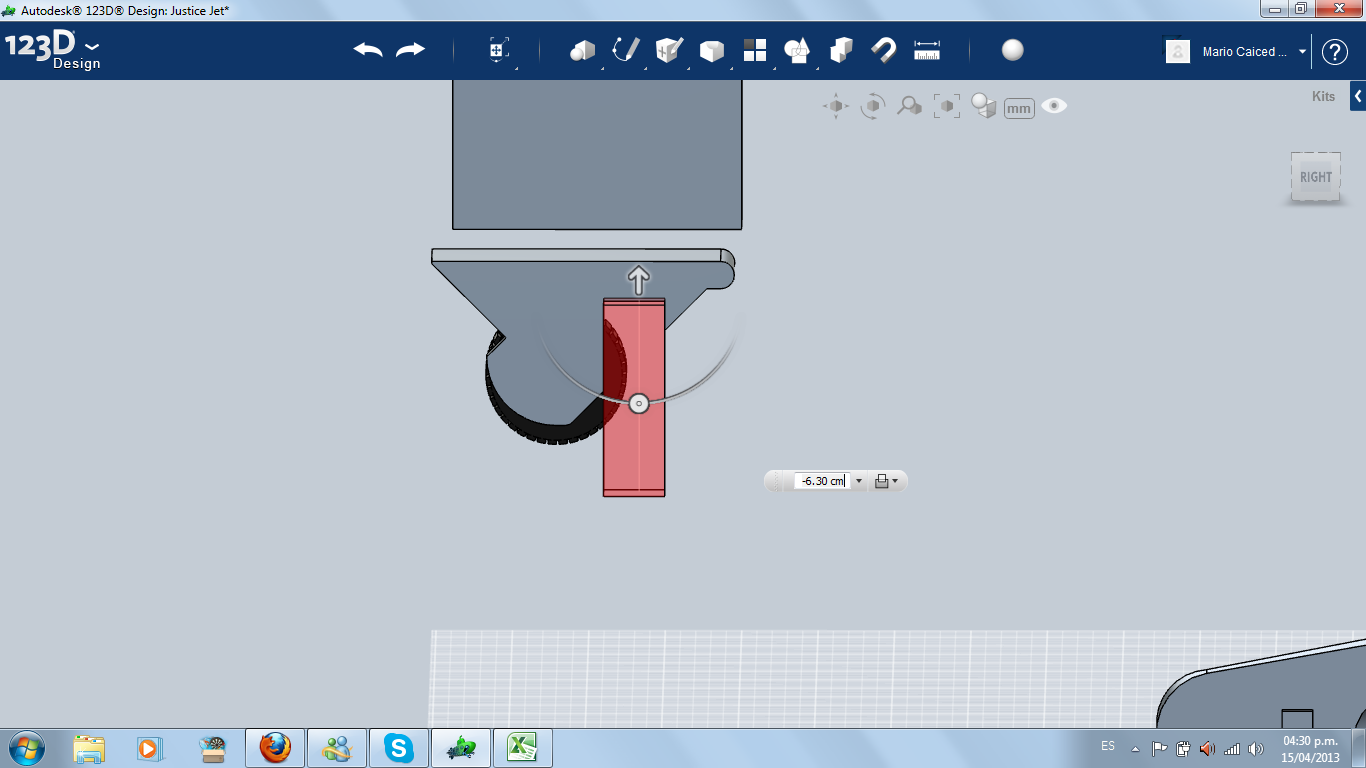Click the Fit to view icon

946,106
